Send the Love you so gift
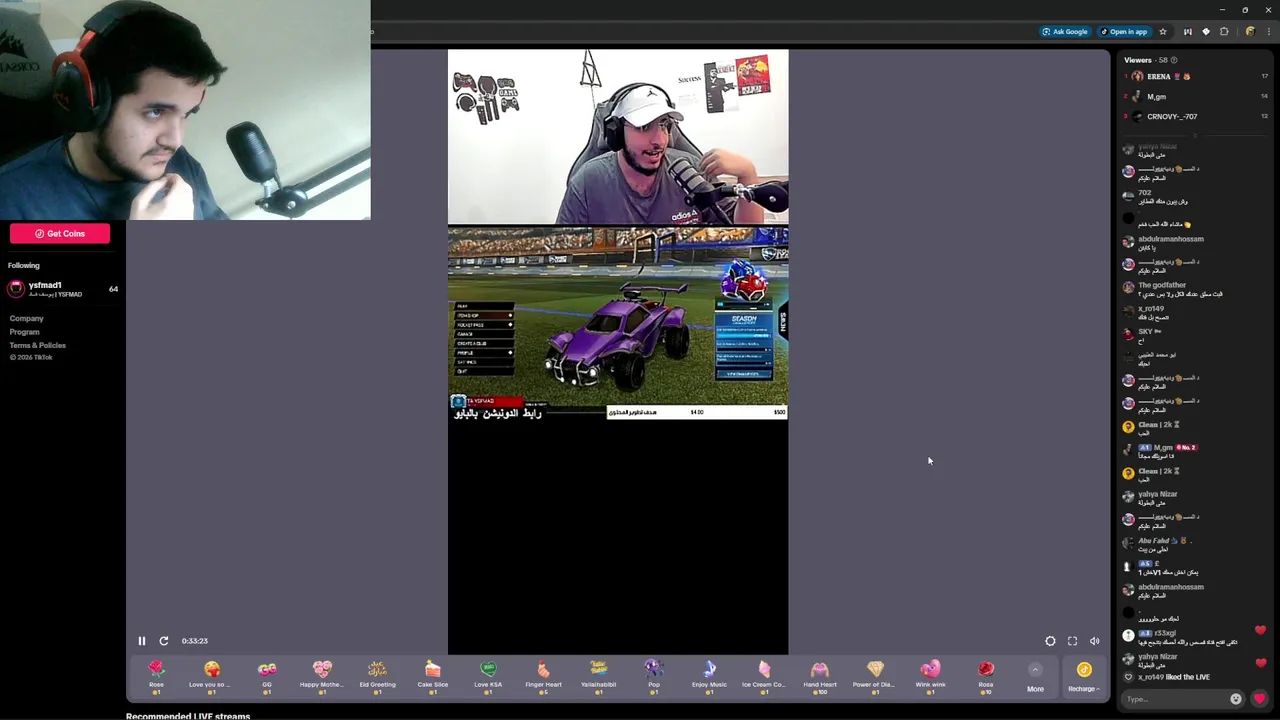Viewport: 1280px width, 720px height. (211, 676)
